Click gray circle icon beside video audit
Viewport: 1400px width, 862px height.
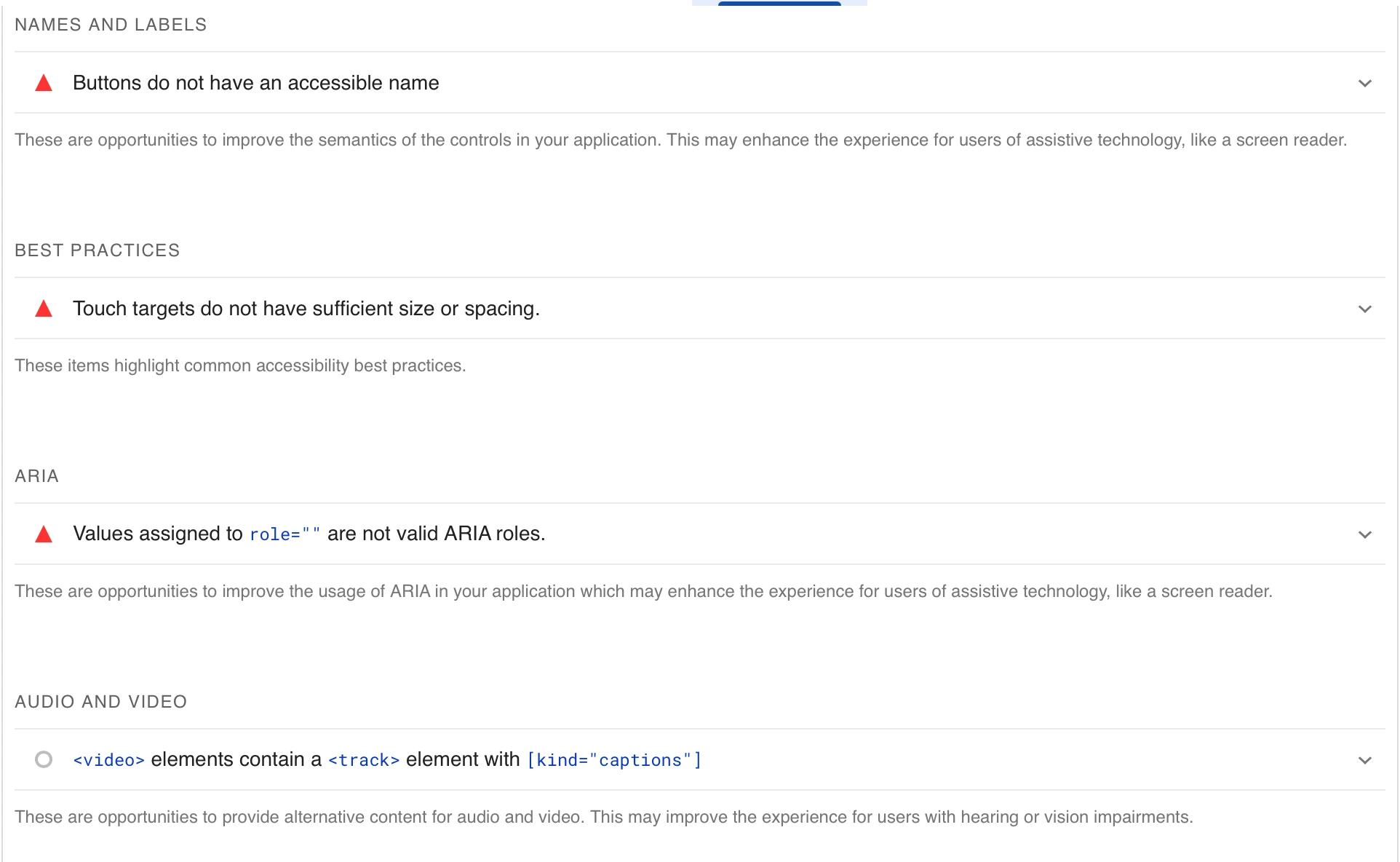click(44, 759)
